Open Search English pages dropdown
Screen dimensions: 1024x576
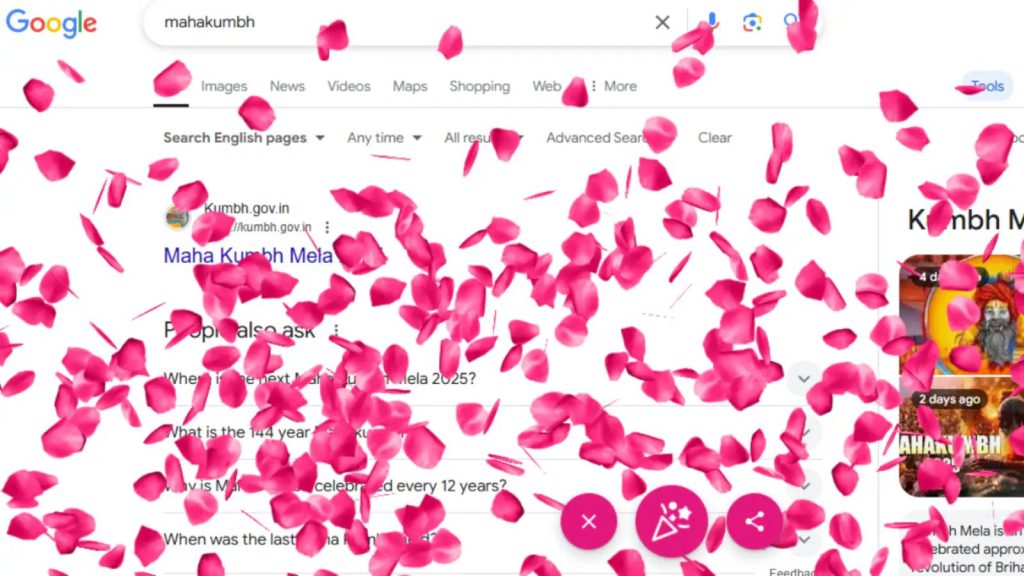[x=244, y=138]
